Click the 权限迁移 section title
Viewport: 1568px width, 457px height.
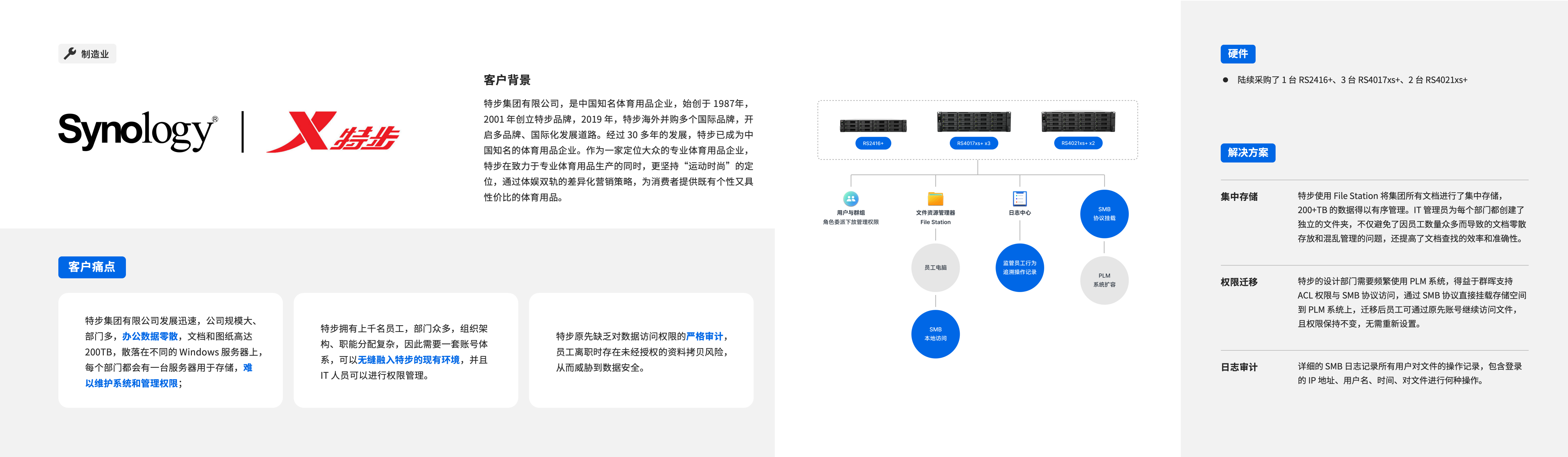click(1239, 282)
